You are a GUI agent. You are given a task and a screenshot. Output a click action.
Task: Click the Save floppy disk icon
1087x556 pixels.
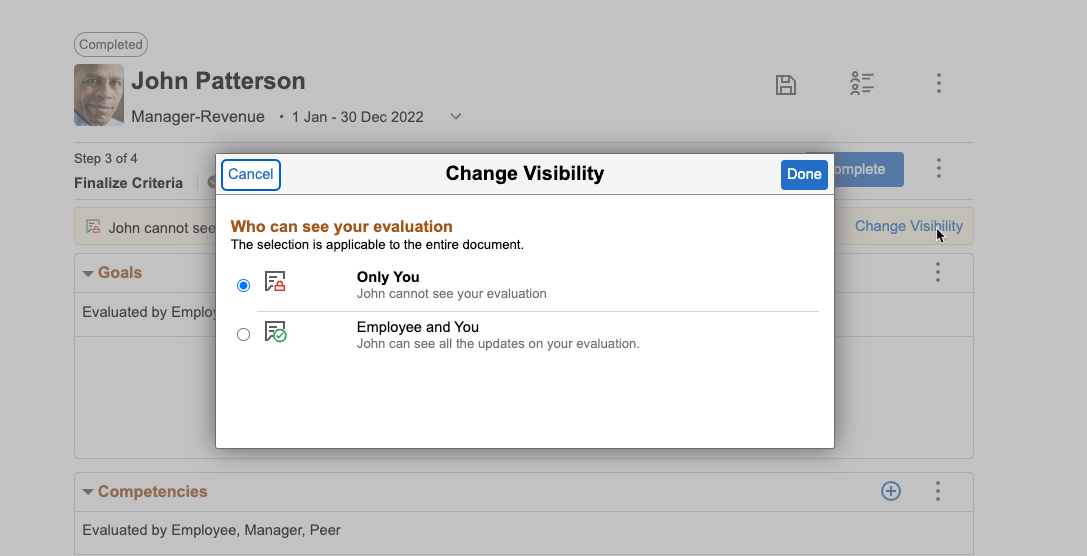coord(786,85)
